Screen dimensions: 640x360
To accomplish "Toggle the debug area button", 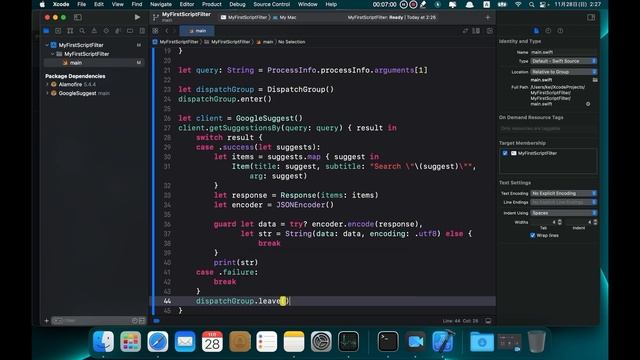I will click(488, 321).
